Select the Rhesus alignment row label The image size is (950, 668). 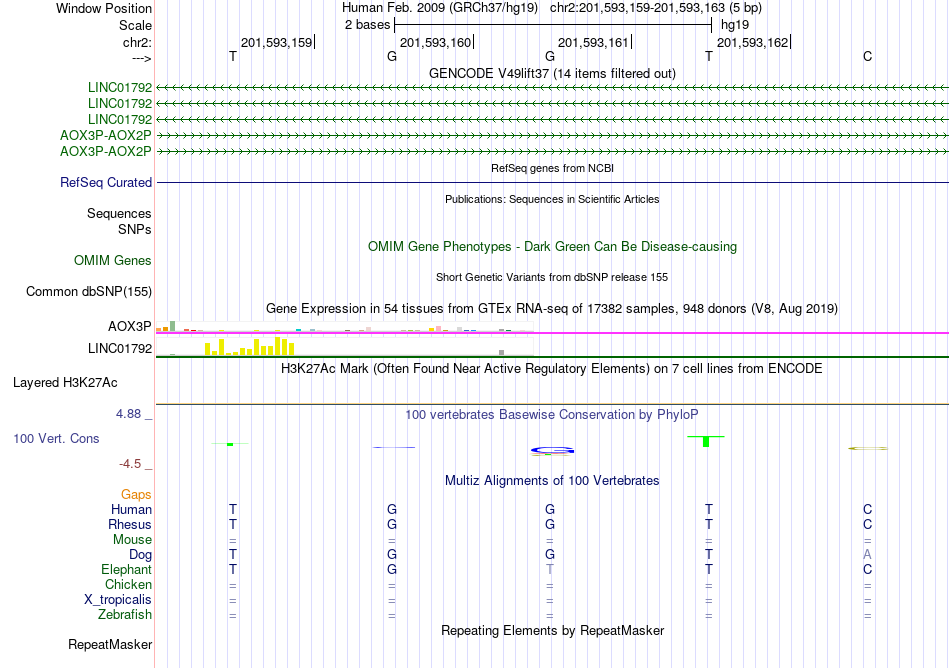click(130, 524)
